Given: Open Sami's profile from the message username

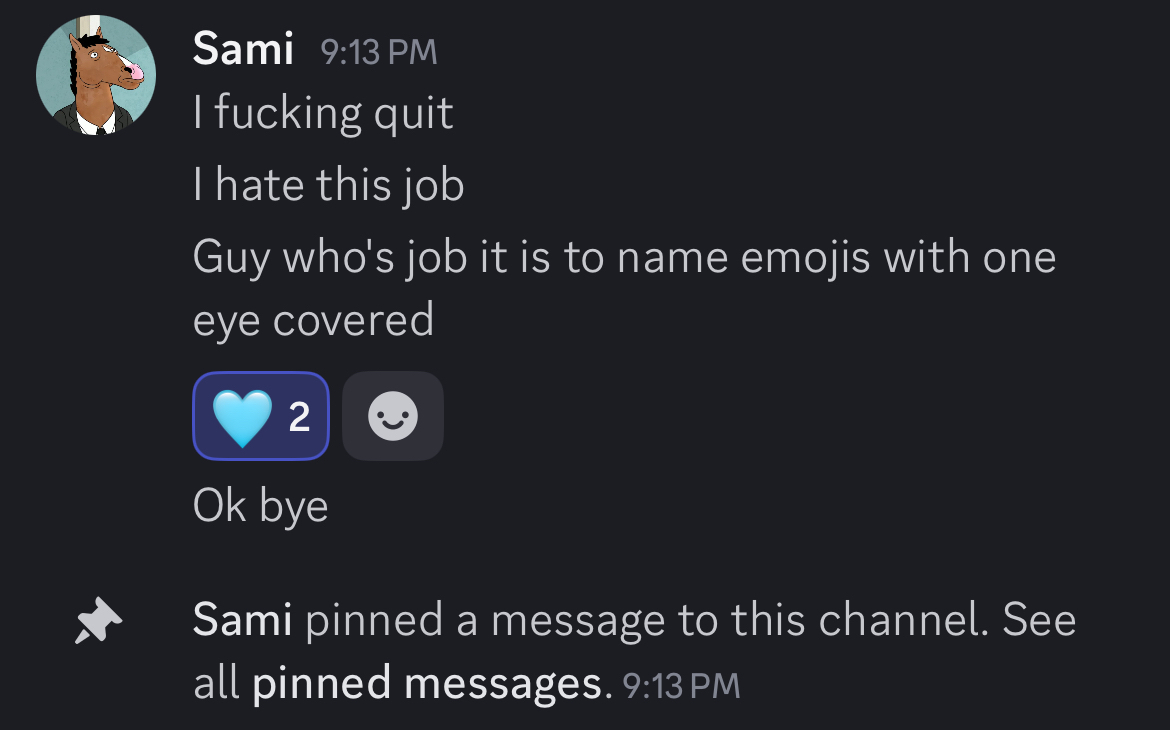Looking at the screenshot, I should point(243,48).
